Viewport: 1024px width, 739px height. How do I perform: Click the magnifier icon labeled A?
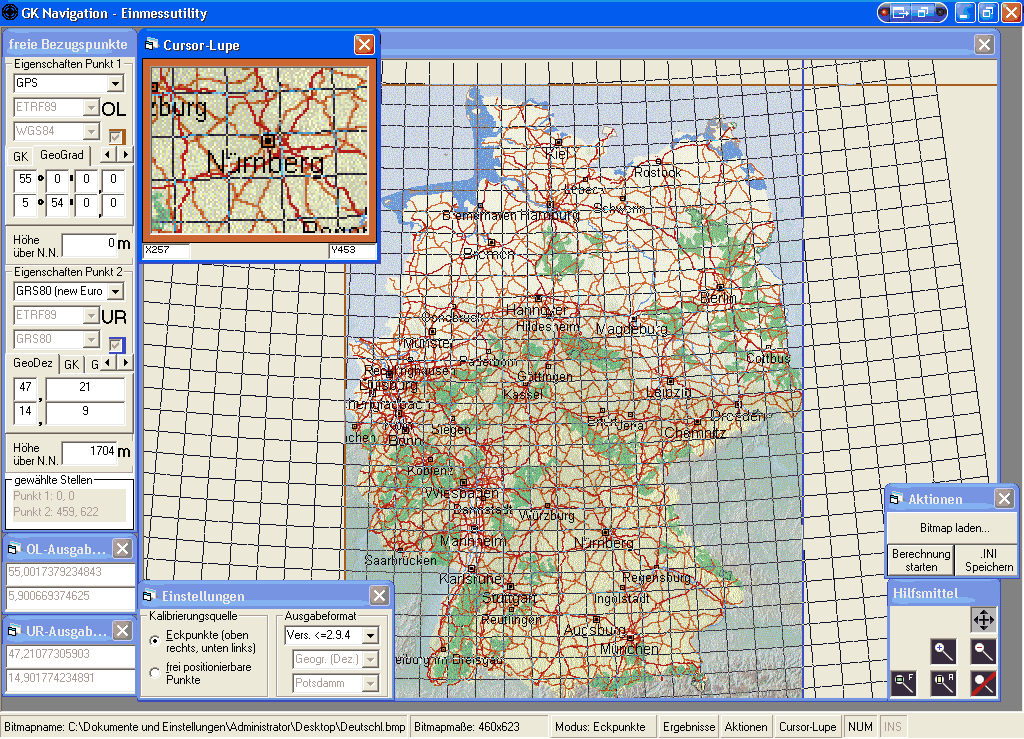coord(943,684)
